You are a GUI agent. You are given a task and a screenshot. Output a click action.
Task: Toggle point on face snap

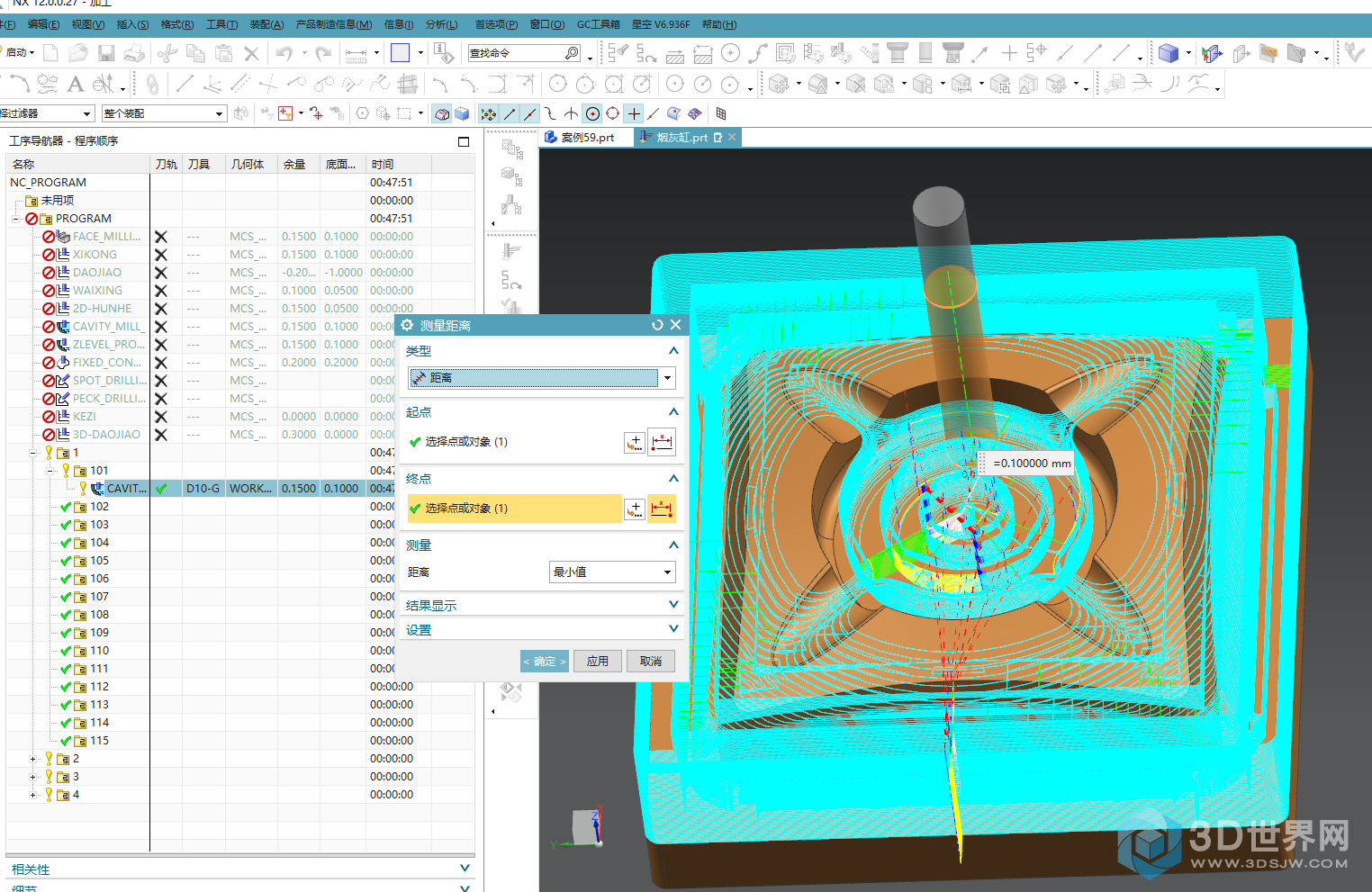pyautogui.click(x=674, y=113)
